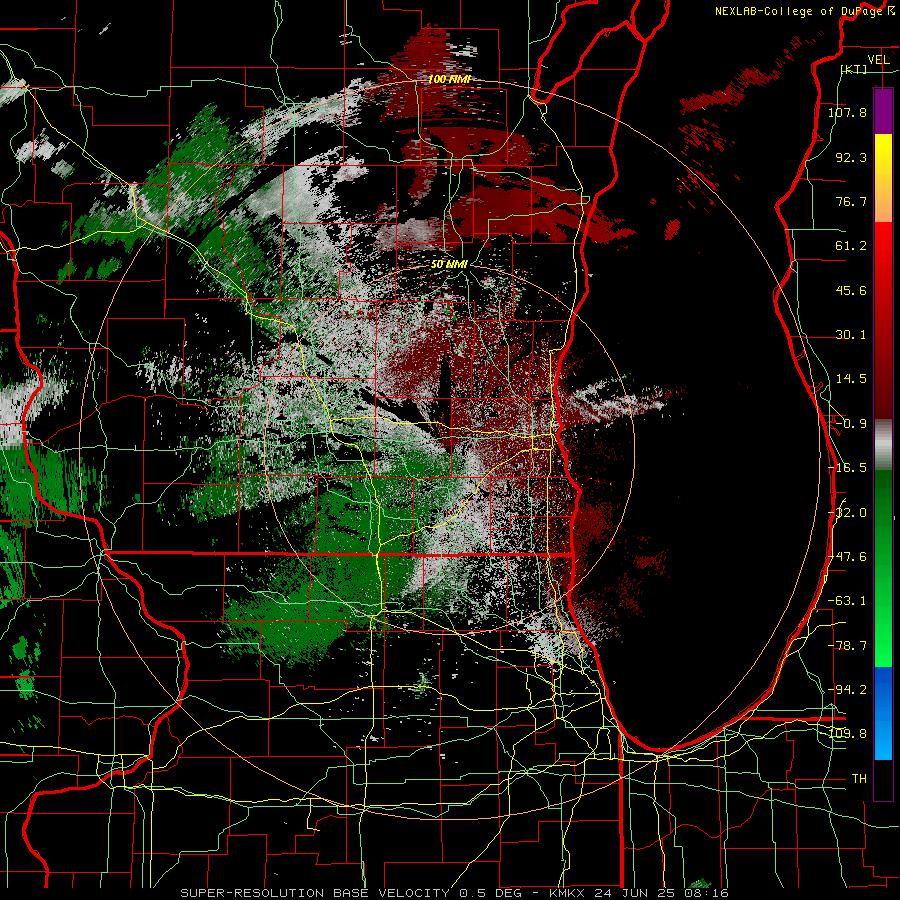This screenshot has height=900, width=900.
Task: Click the VEL legend heading
Action: click(x=878, y=60)
